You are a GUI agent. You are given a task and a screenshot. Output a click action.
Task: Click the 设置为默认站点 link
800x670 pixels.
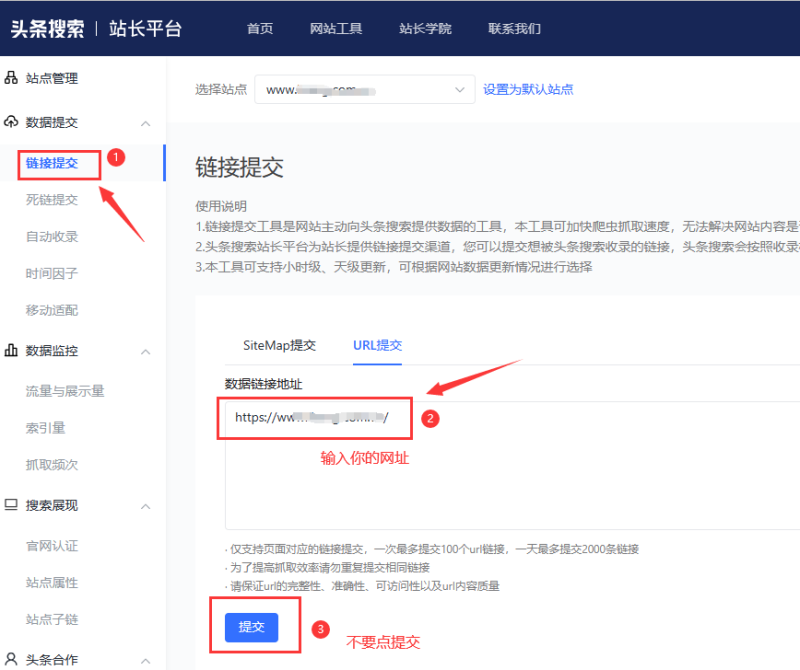[x=528, y=89]
